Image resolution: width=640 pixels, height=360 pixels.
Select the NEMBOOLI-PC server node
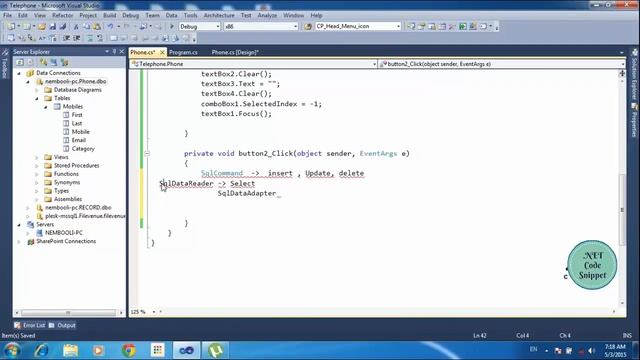(64, 233)
